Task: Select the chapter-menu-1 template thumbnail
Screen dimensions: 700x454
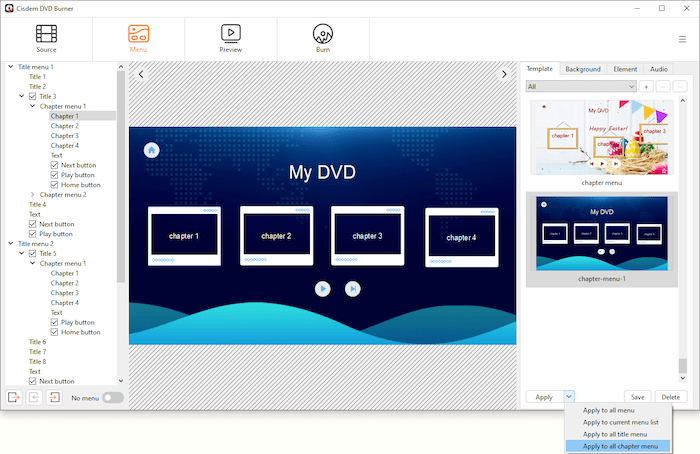Action: pyautogui.click(x=602, y=233)
